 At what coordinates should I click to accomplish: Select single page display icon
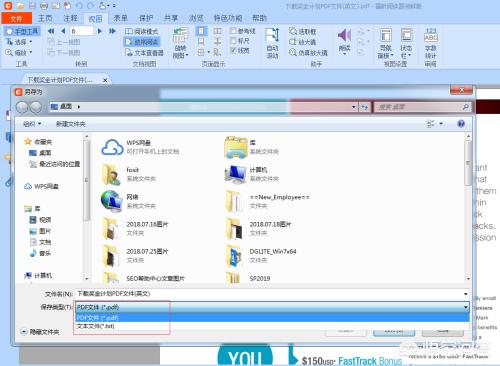click(x=201, y=31)
